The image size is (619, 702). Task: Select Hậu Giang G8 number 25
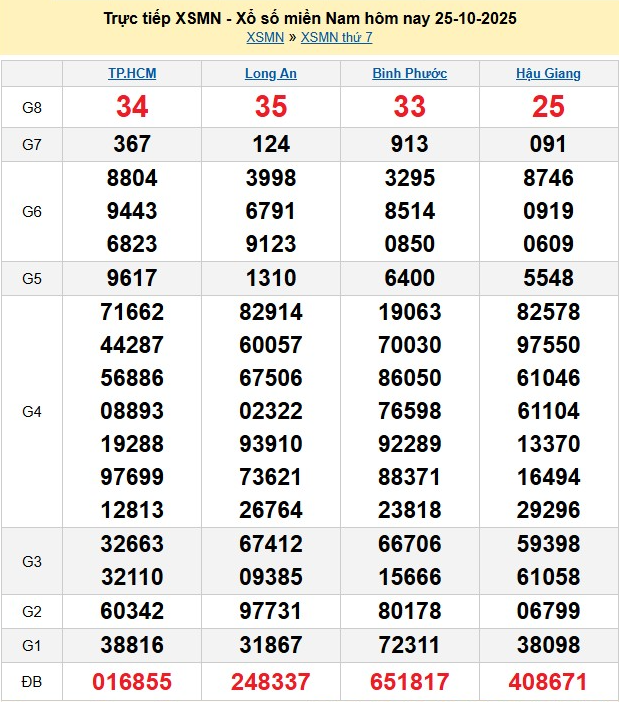tap(548, 107)
